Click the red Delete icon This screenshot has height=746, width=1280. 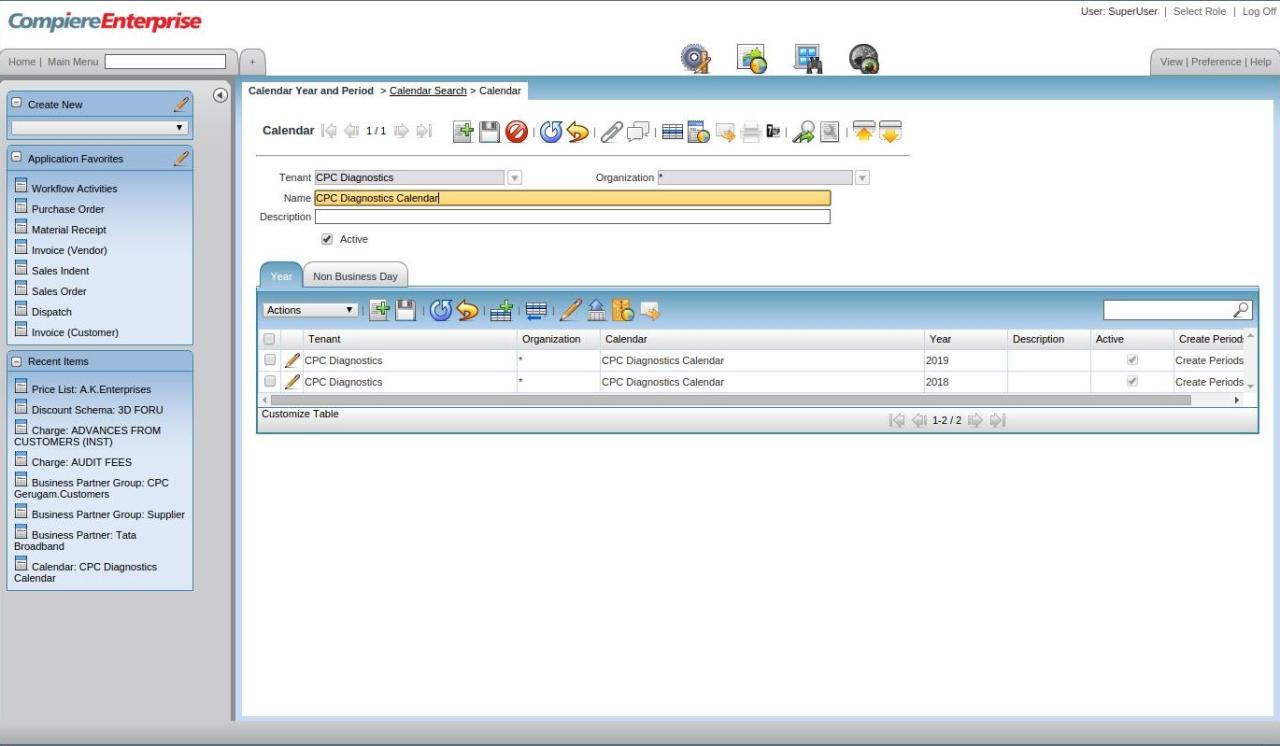[516, 131]
